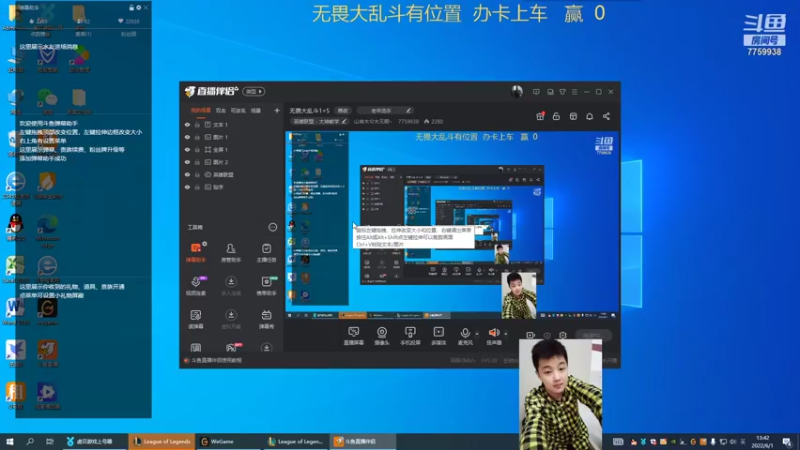Toggle visibility of 图片 1 layer

click(187, 137)
